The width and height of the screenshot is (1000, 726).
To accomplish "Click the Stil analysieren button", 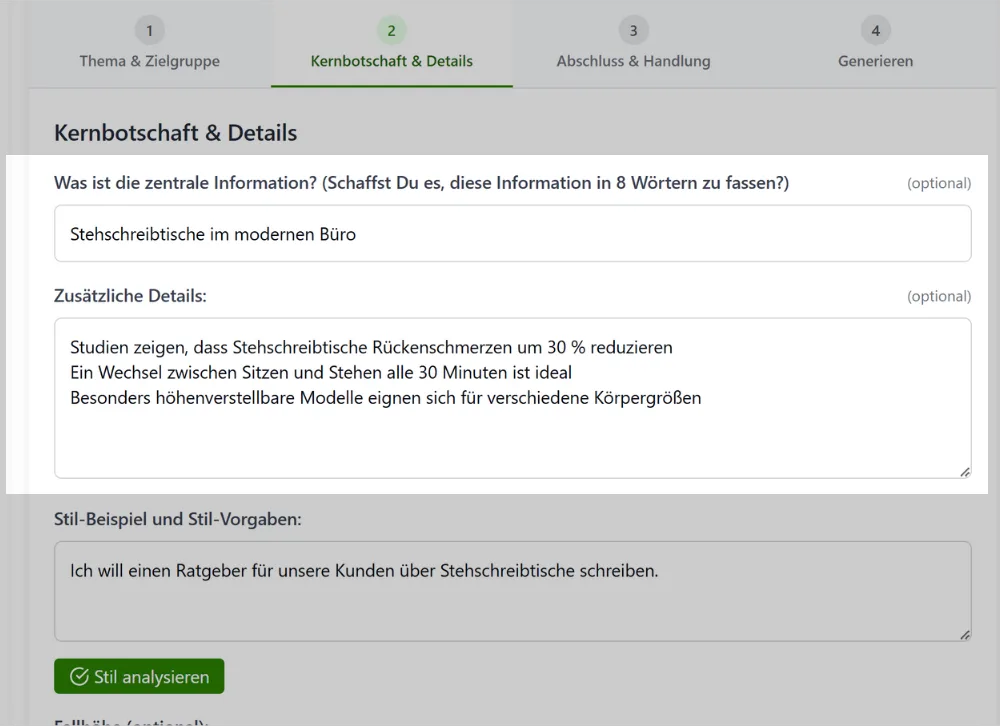I will [x=139, y=676].
